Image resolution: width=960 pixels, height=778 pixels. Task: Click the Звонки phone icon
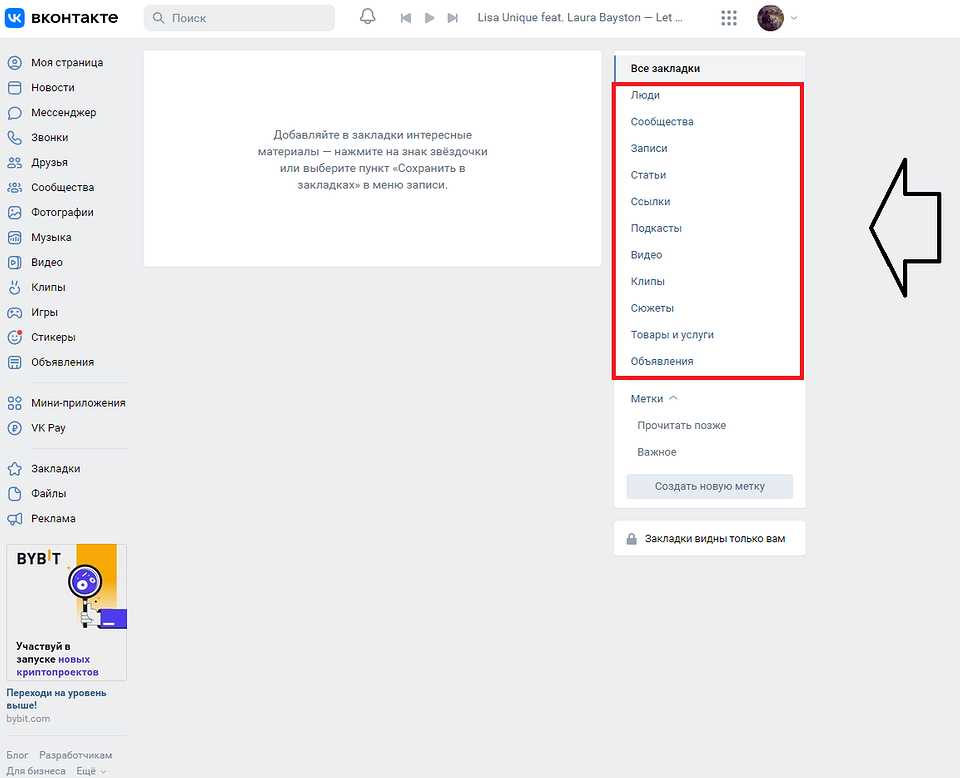(x=15, y=138)
